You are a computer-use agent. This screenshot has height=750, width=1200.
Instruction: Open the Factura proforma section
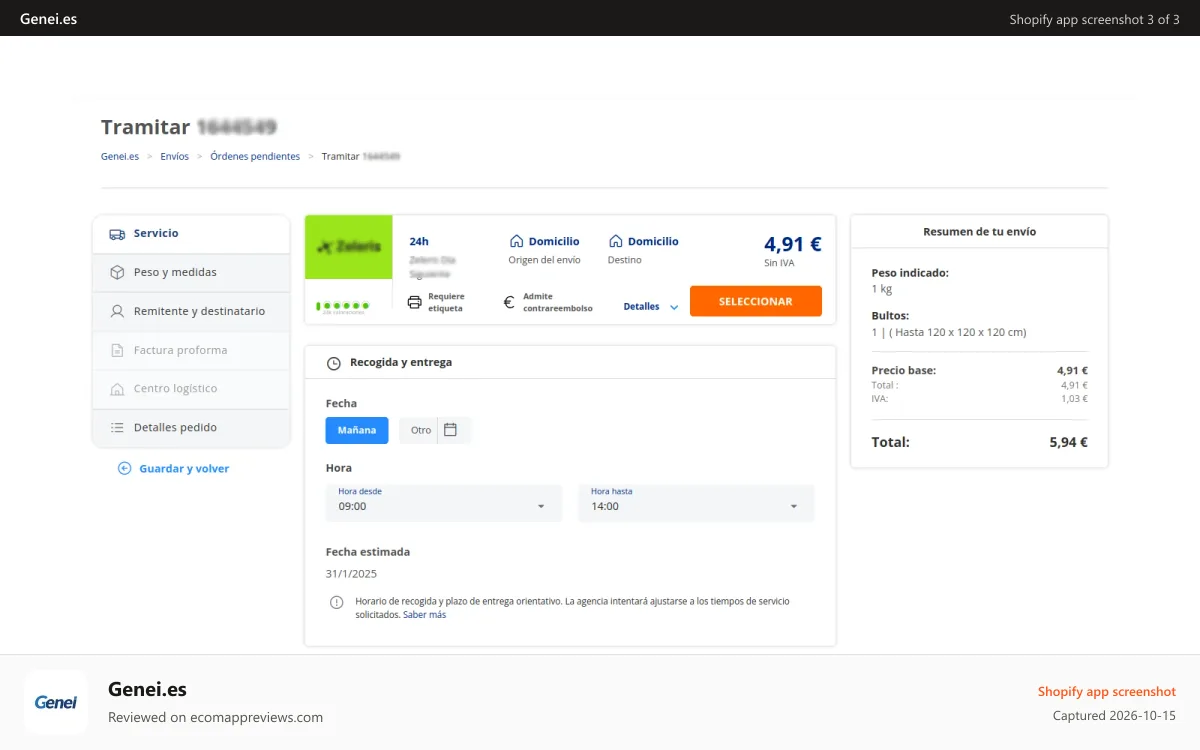(191, 350)
